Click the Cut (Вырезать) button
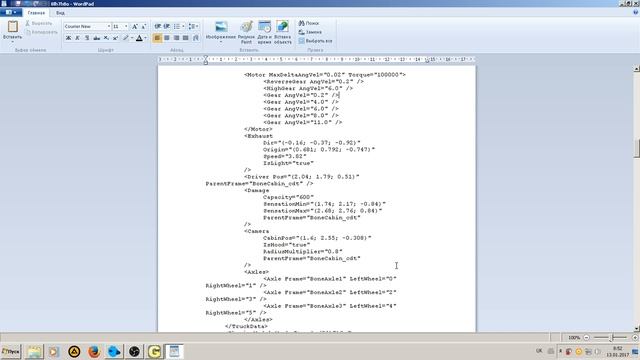 click(39, 24)
